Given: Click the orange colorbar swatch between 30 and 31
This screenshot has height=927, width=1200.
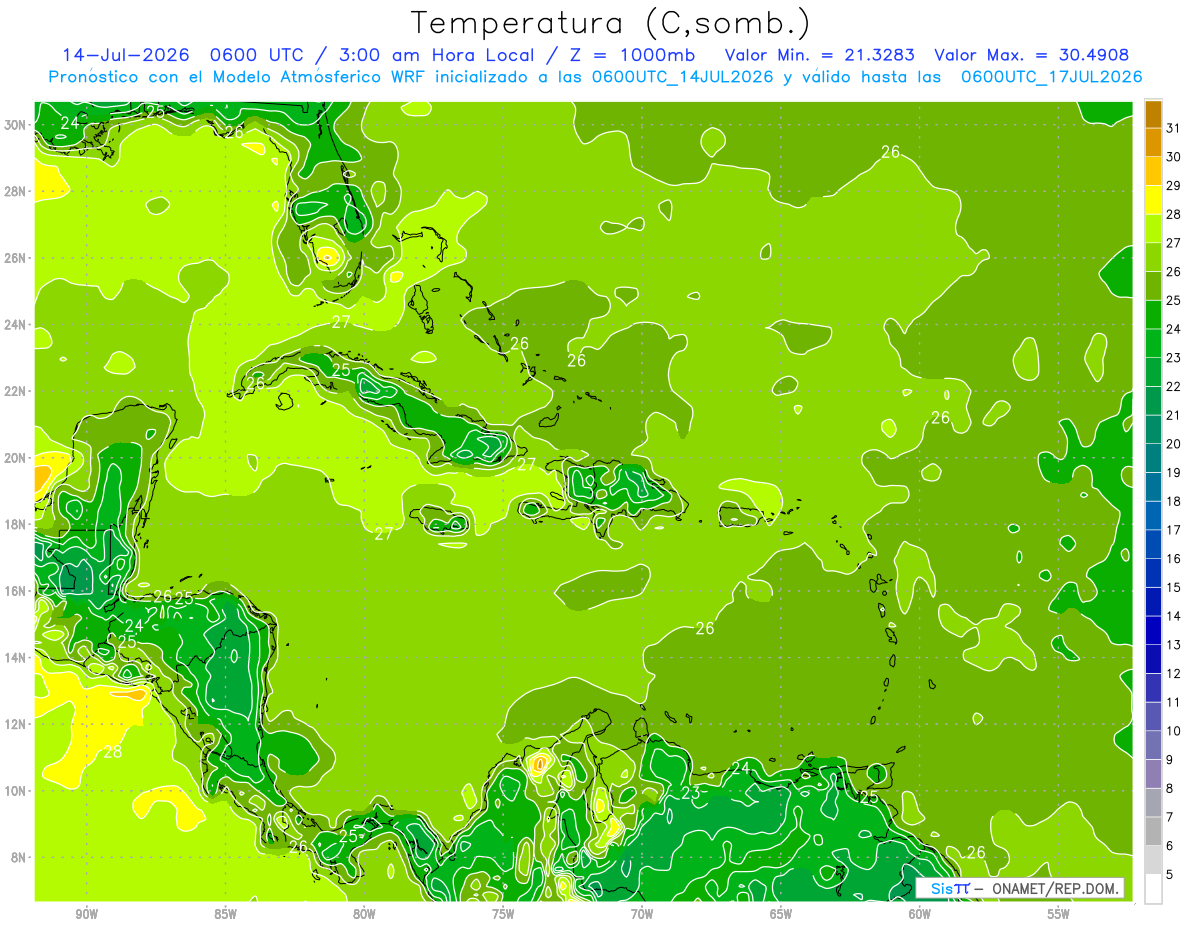Looking at the screenshot, I should pos(1153,143).
